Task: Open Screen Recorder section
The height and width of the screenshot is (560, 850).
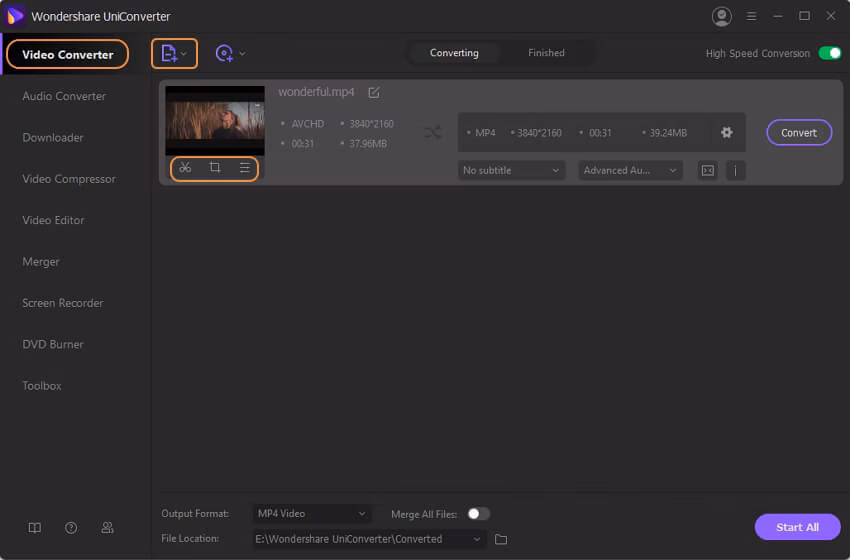Action: [x=62, y=303]
